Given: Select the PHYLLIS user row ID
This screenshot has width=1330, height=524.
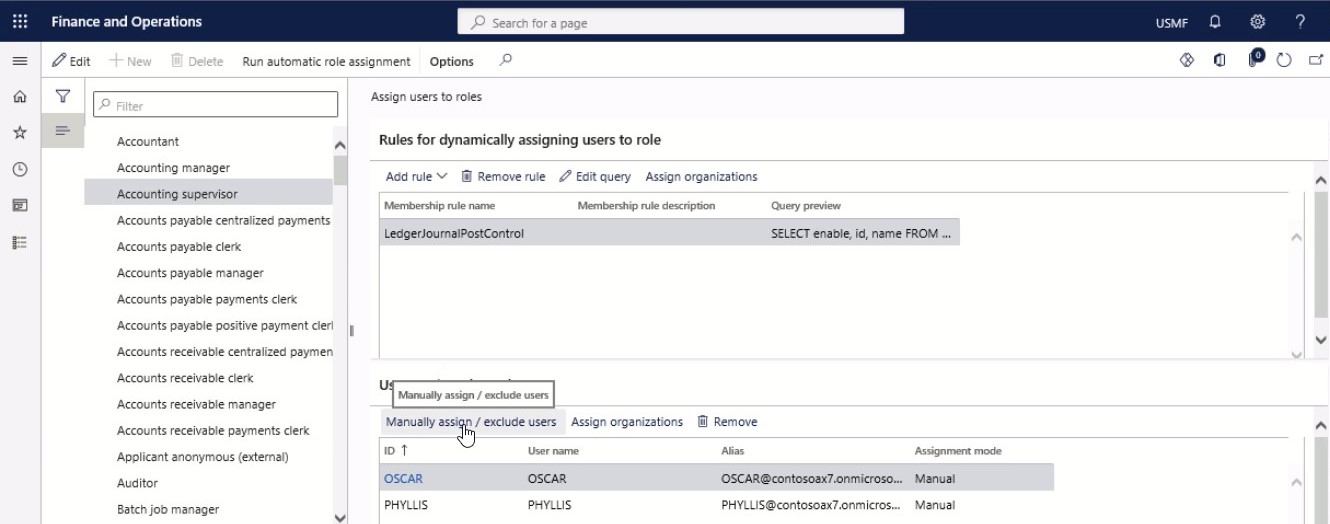Looking at the screenshot, I should pyautogui.click(x=406, y=505).
